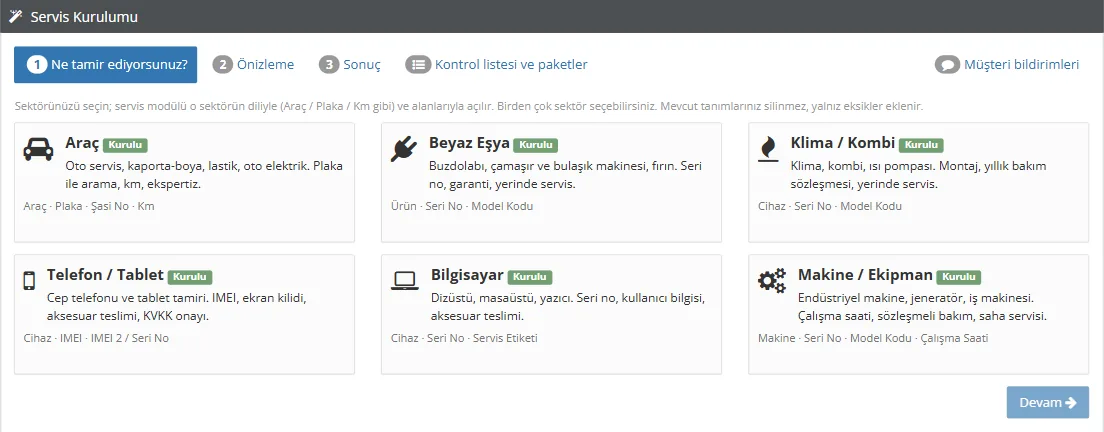Select the Beyaz Eşya sector title
1104x432 pixels.
(x=470, y=144)
